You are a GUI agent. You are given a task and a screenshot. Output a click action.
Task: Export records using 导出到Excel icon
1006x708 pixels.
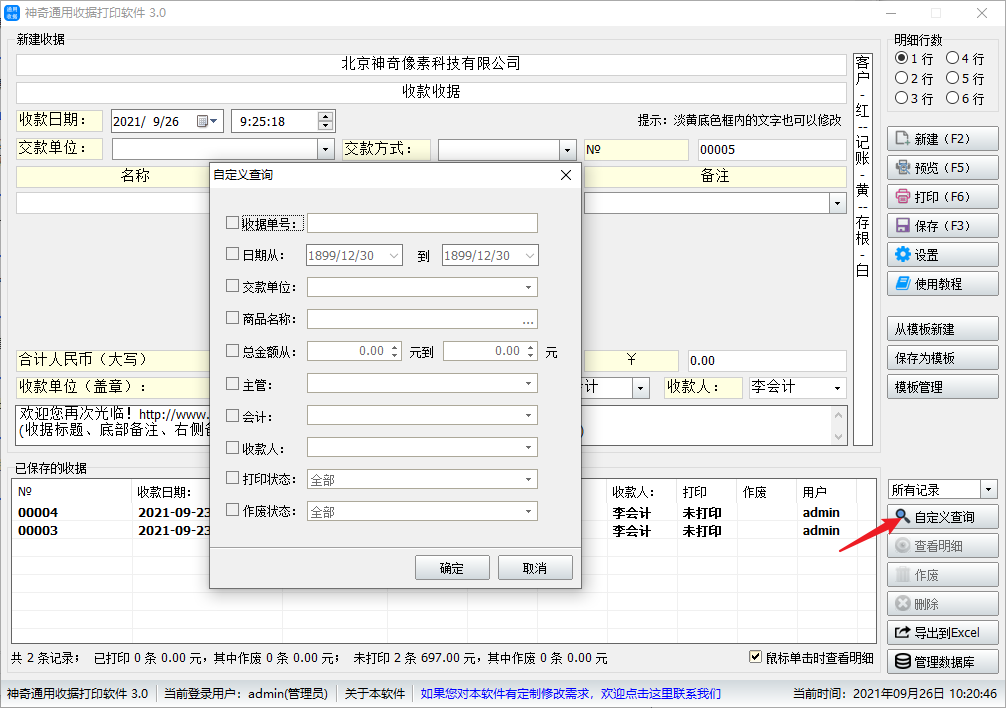(x=903, y=633)
